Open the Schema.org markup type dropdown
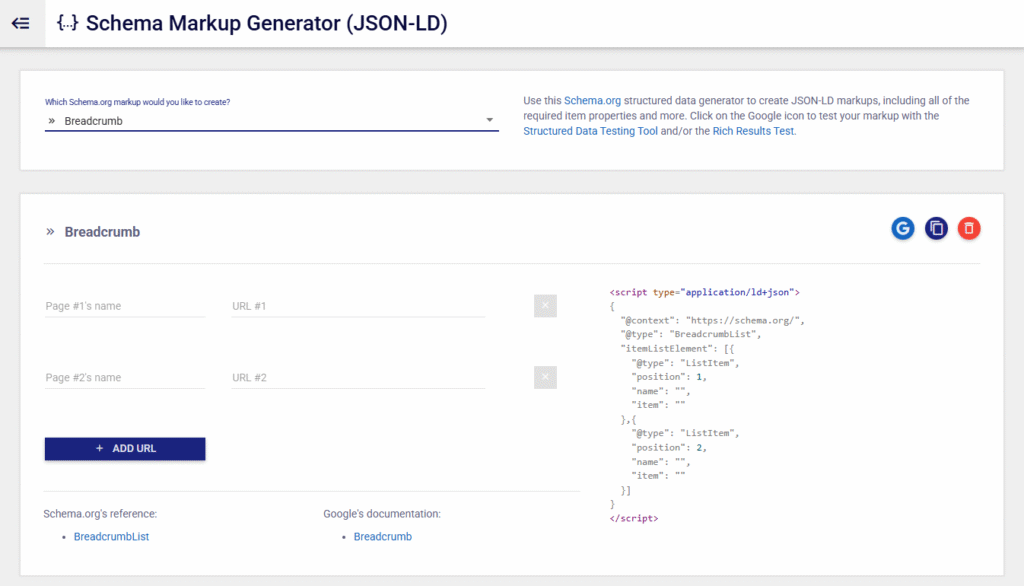Image resolution: width=1024 pixels, height=586 pixels. [272, 121]
